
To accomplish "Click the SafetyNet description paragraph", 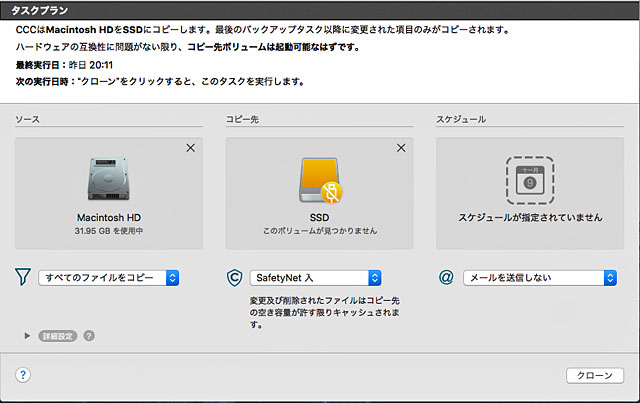I will [324, 312].
